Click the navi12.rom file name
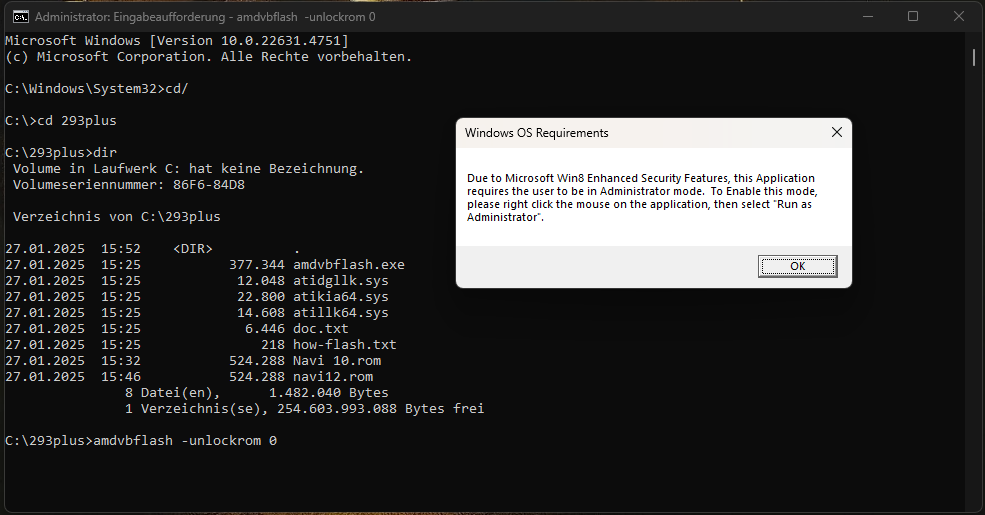The height and width of the screenshot is (515, 985). [x=333, y=377]
